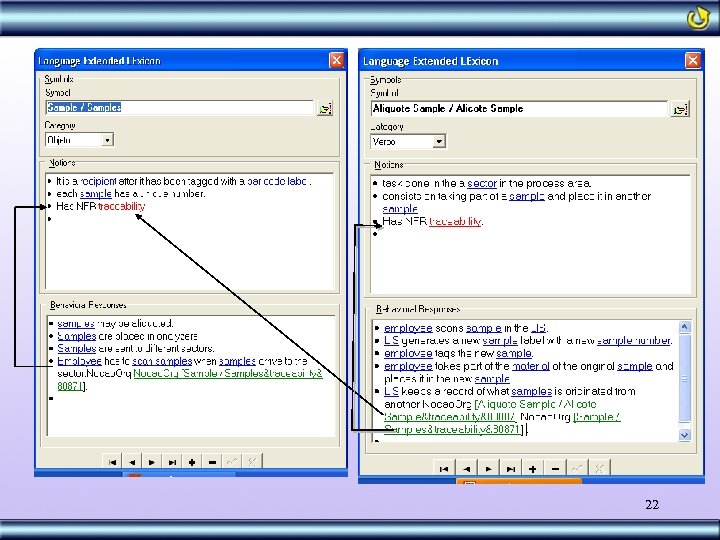The height and width of the screenshot is (540, 720).
Task: Click cancel edit X in right window
Action: (599, 469)
